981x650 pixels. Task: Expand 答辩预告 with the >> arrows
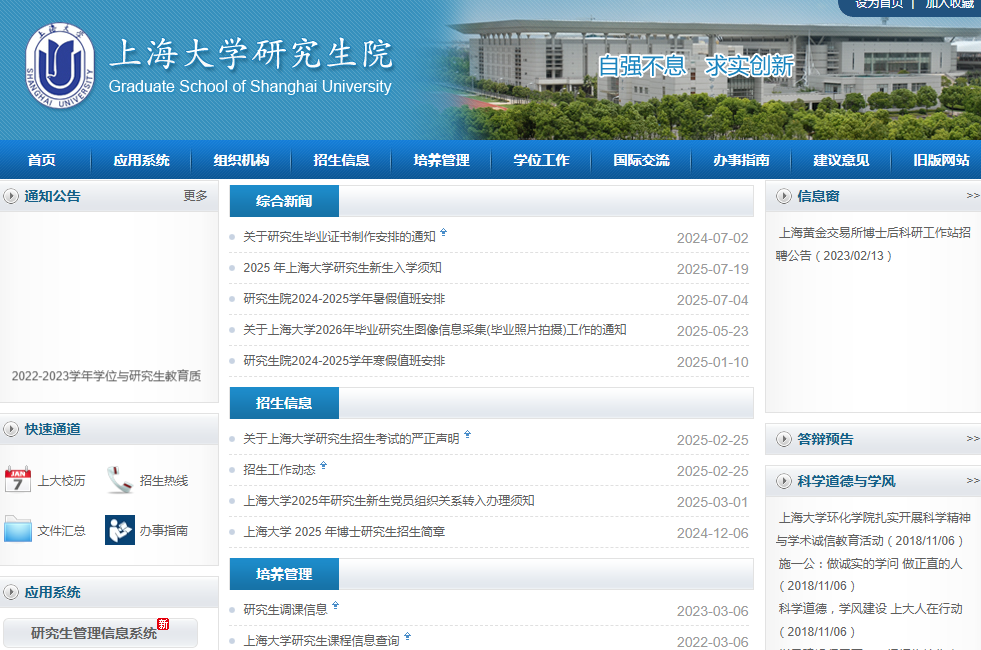[972, 439]
